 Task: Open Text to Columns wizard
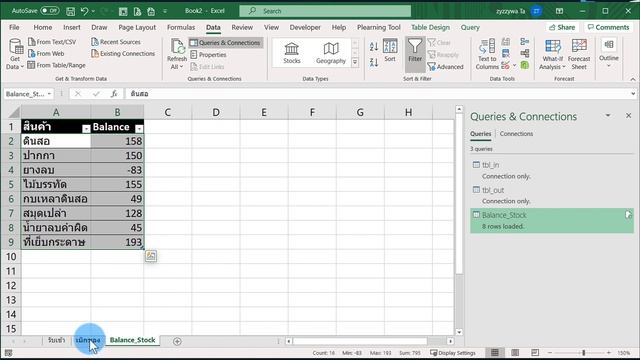pos(487,54)
